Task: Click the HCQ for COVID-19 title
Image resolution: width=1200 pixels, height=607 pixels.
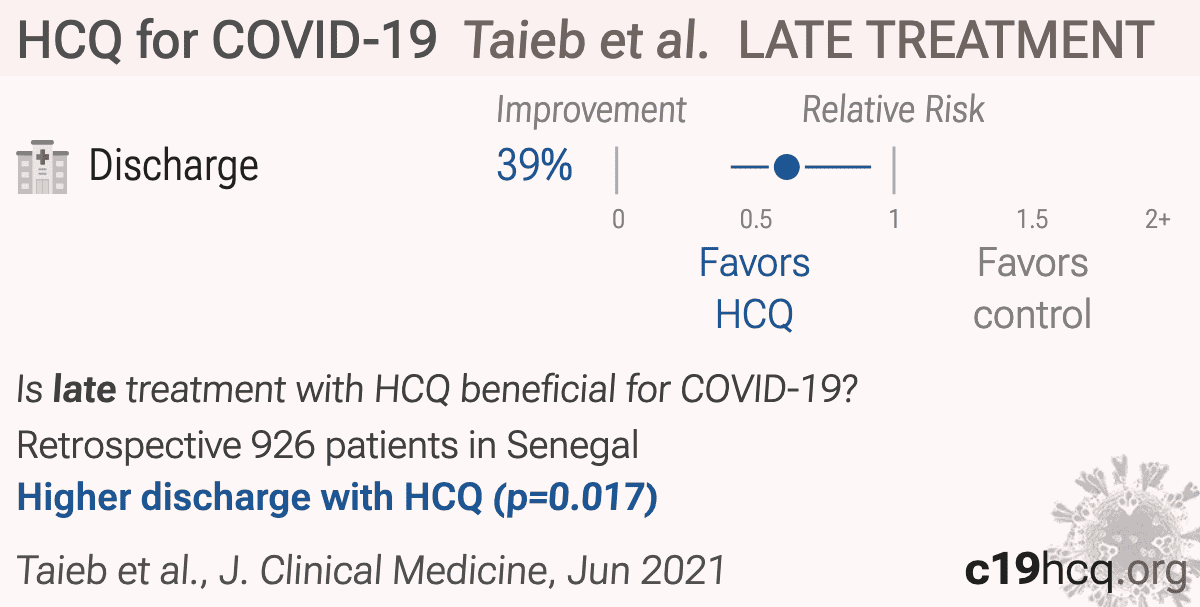Action: 228,40
